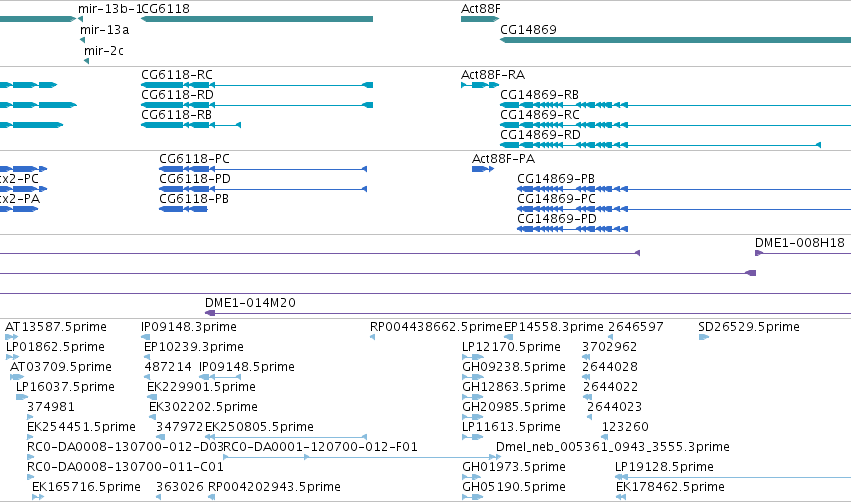This screenshot has width=851, height=502.
Task: Click the 3702962 EST label
Action: click(609, 346)
